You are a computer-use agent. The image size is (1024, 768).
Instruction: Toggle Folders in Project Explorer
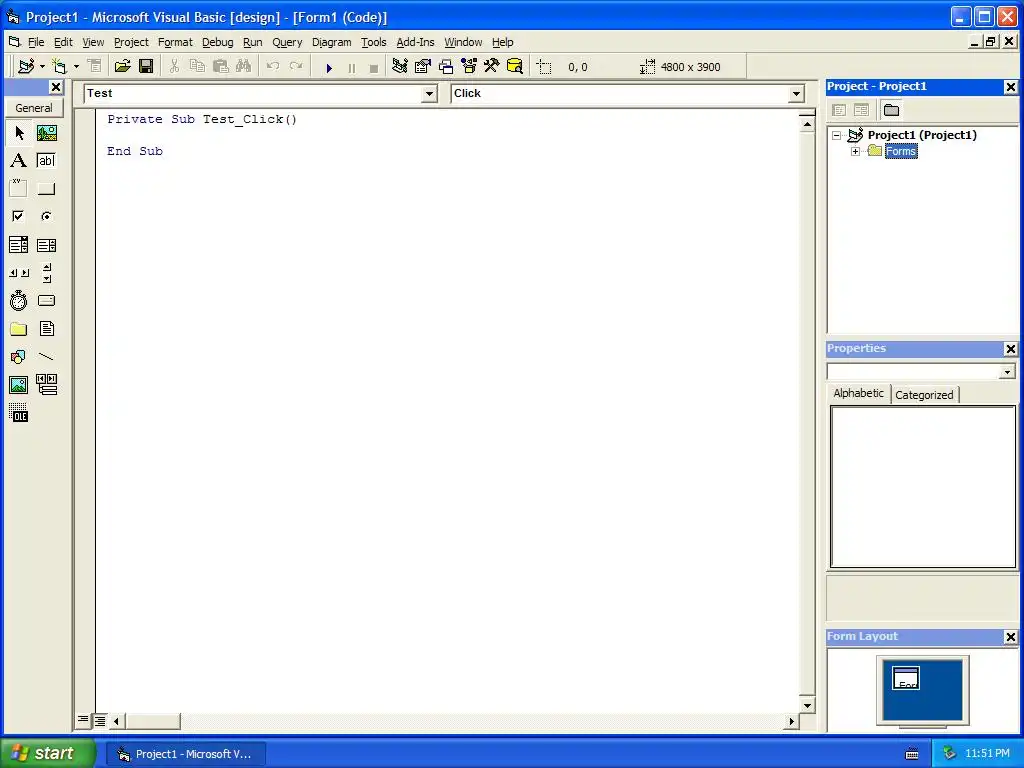click(x=891, y=110)
